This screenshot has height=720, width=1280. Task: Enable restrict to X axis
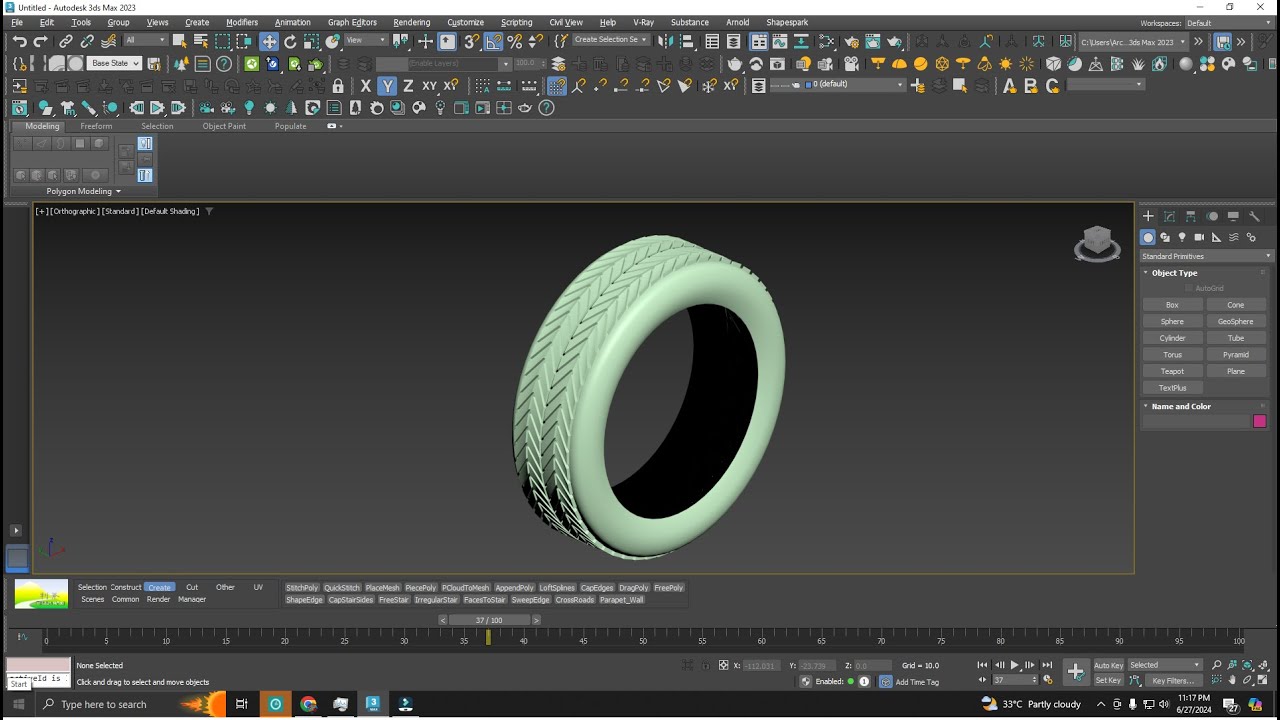point(365,86)
